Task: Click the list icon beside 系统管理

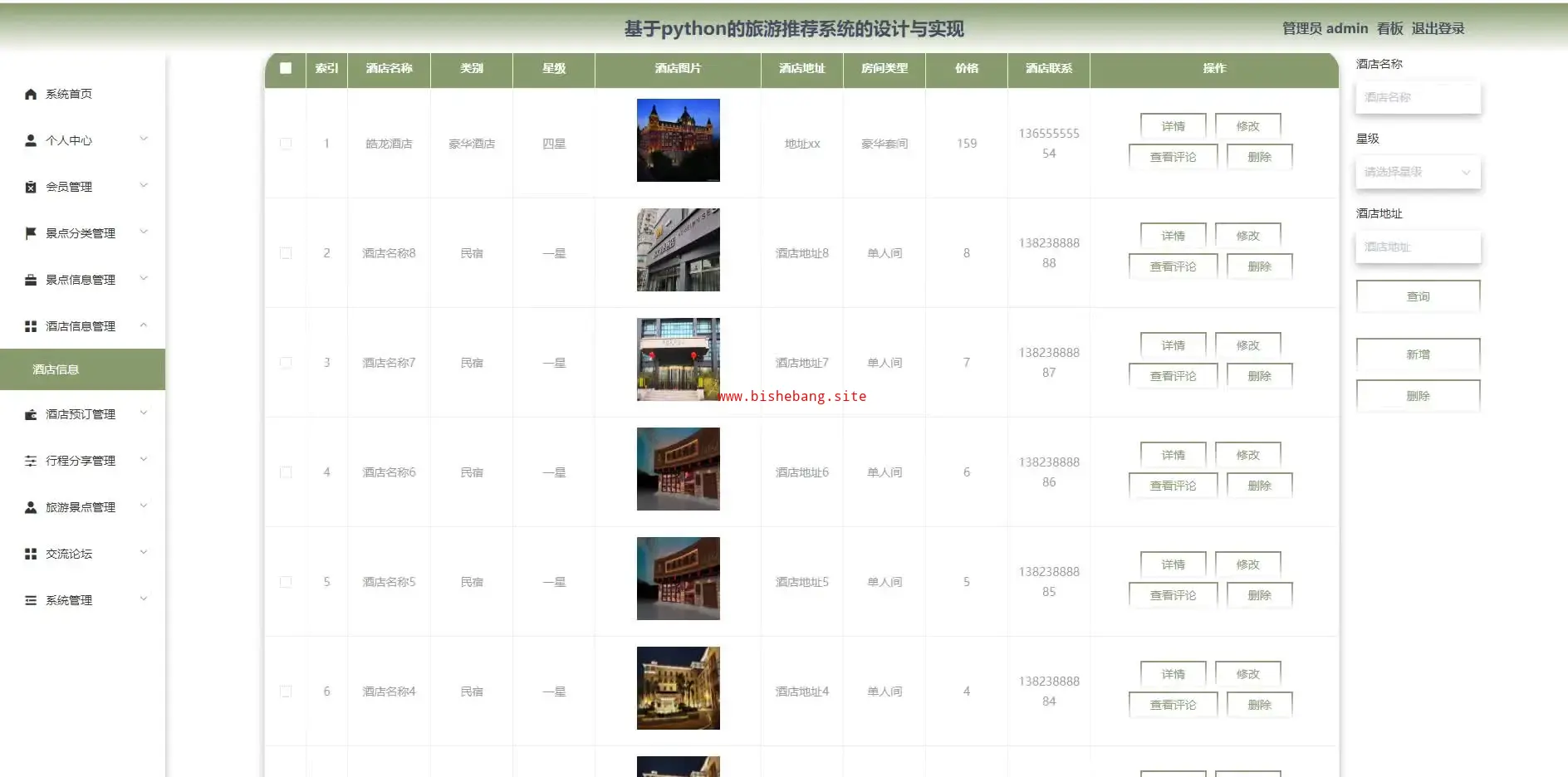Action: click(x=31, y=600)
